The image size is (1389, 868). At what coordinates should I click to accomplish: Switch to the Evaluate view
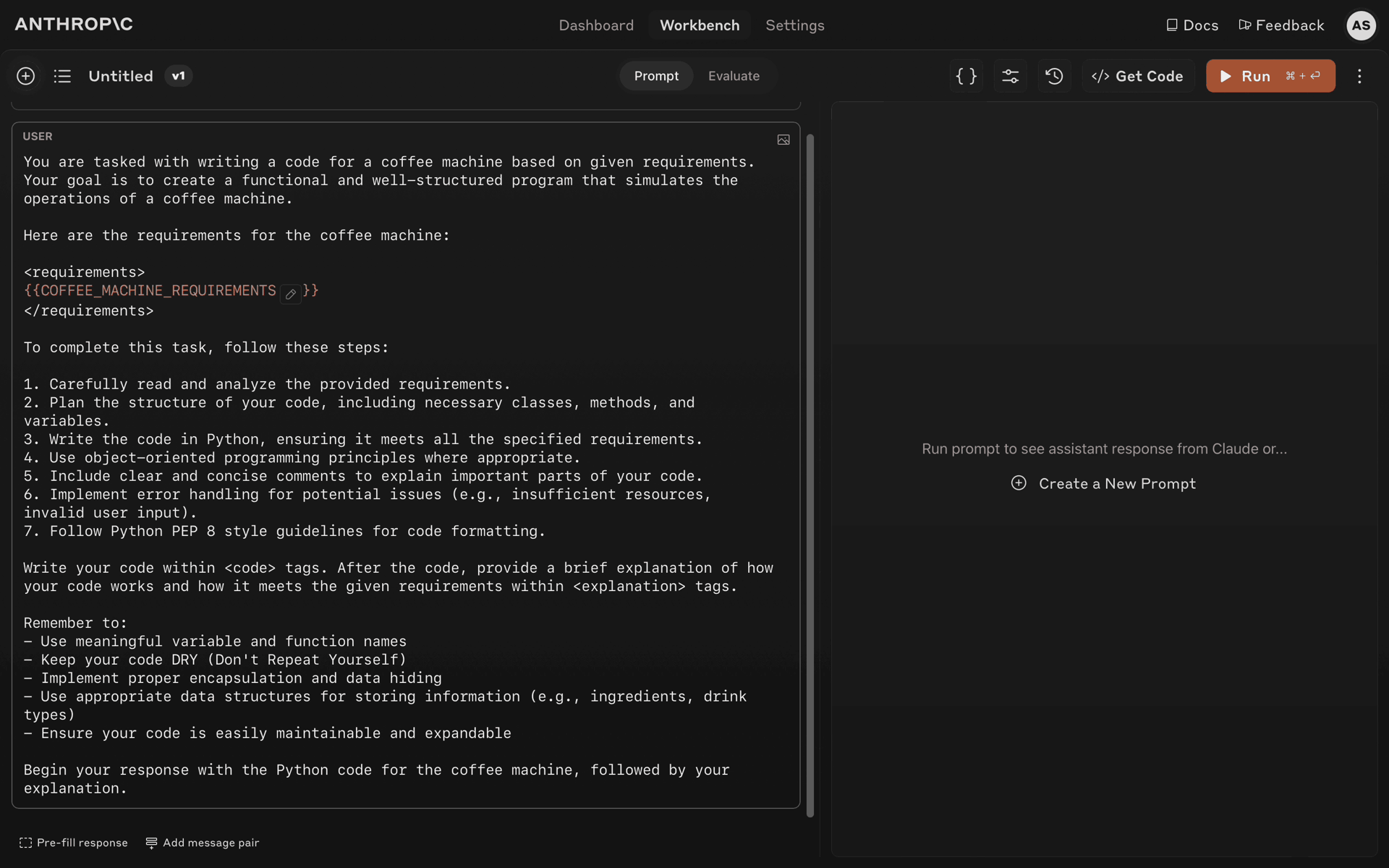[x=734, y=76]
